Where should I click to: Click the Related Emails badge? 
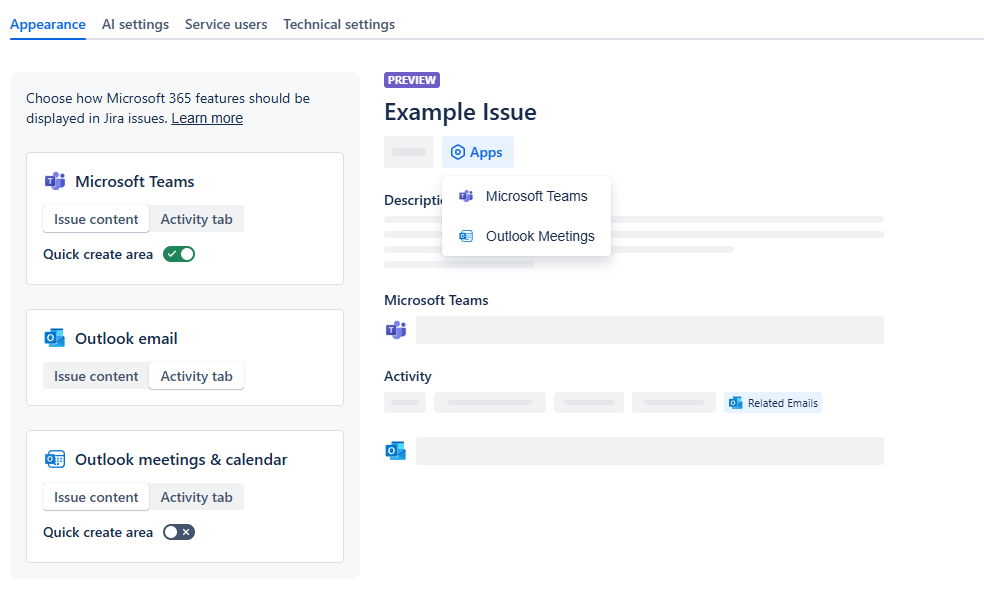772,402
